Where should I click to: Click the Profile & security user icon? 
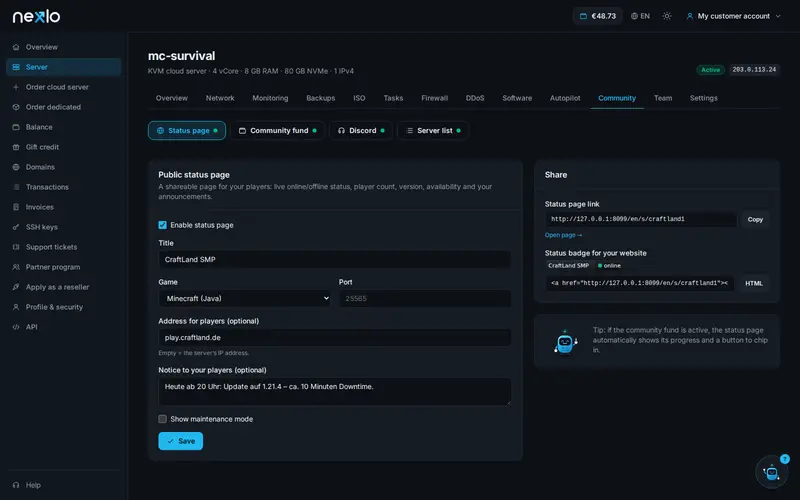click(x=16, y=307)
